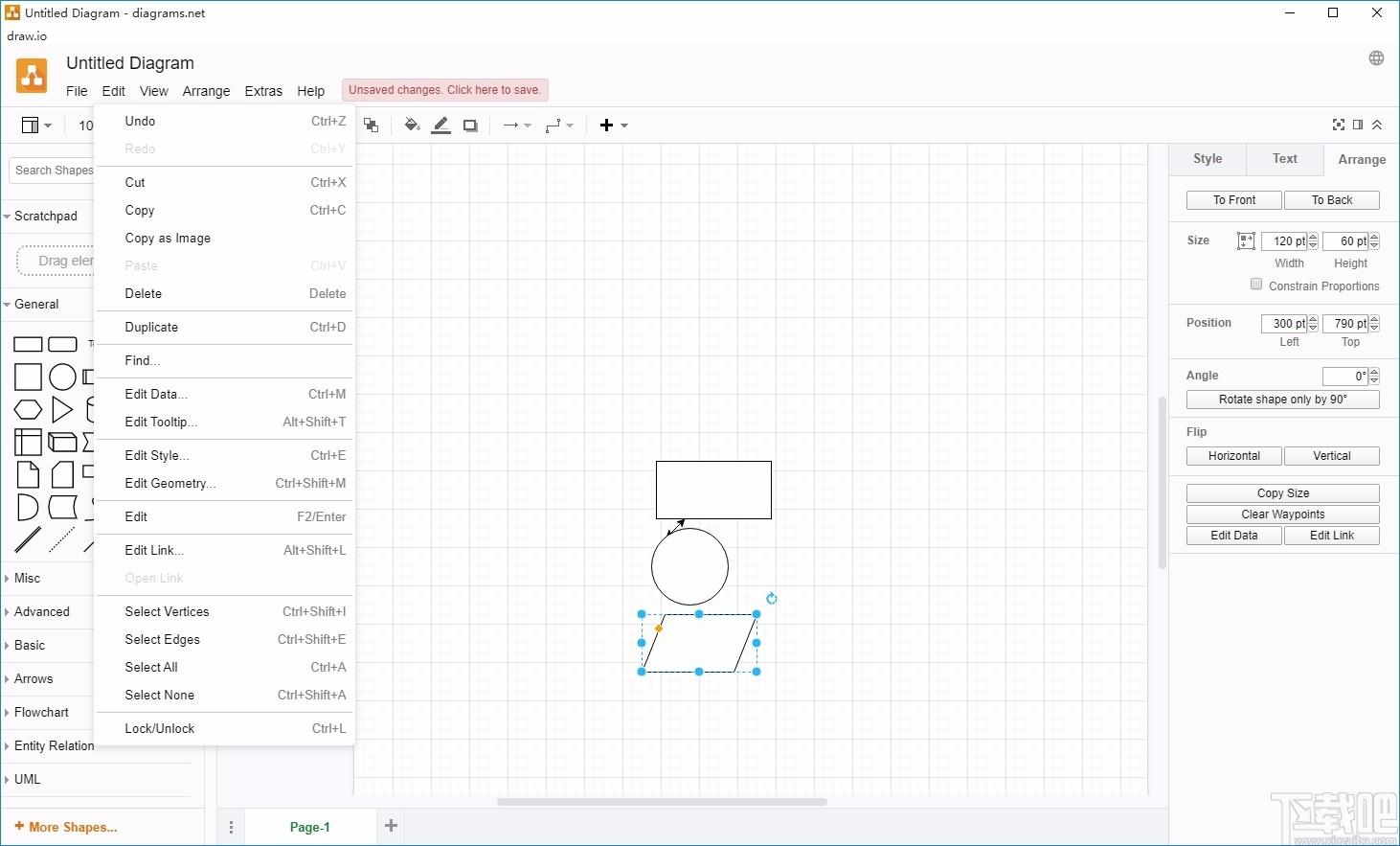Expand the Basic shapes section
This screenshot has height=846, width=1400.
pyautogui.click(x=30, y=646)
